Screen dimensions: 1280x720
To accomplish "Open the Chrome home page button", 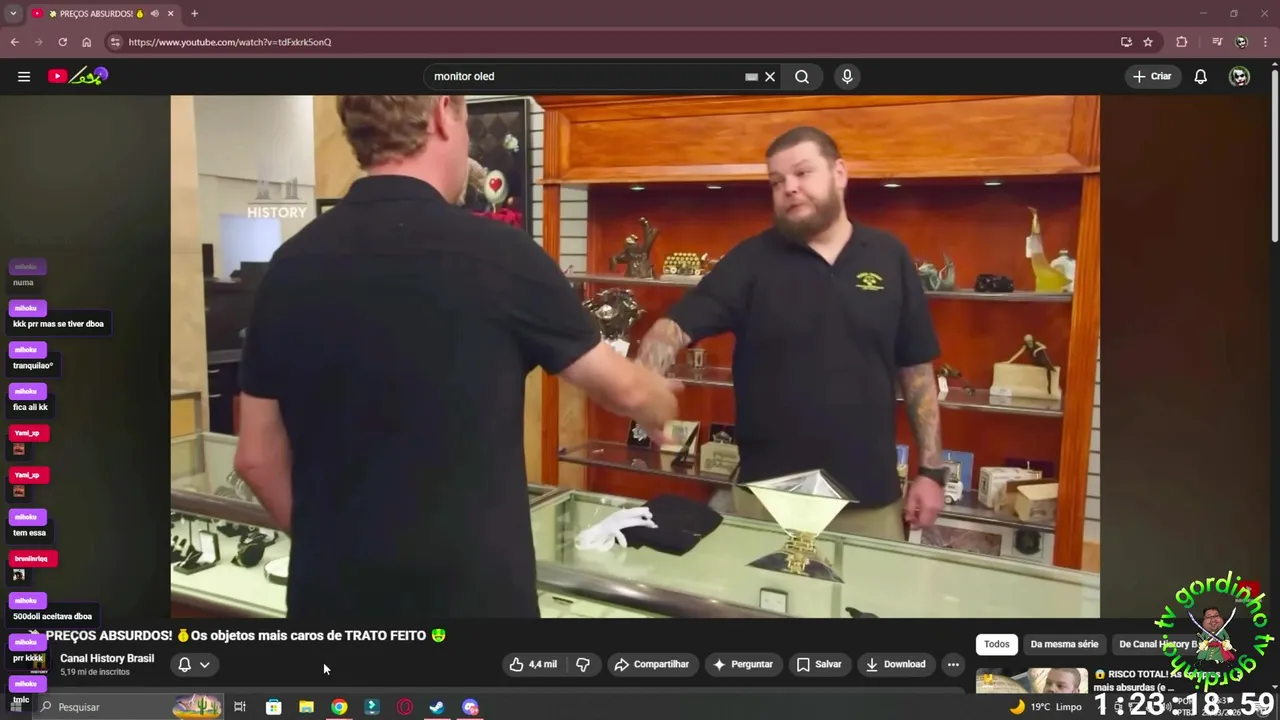I will [86, 42].
